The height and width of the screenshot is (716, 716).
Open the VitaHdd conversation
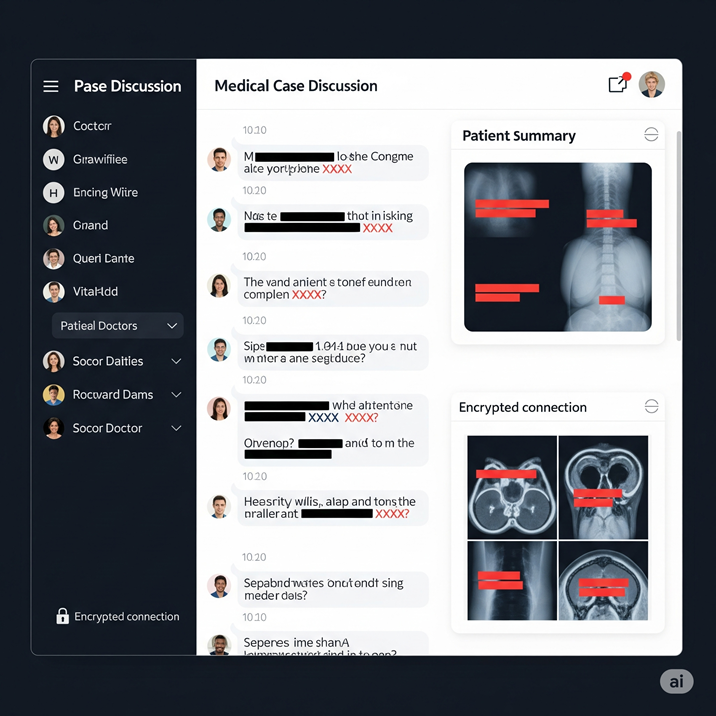[95, 291]
